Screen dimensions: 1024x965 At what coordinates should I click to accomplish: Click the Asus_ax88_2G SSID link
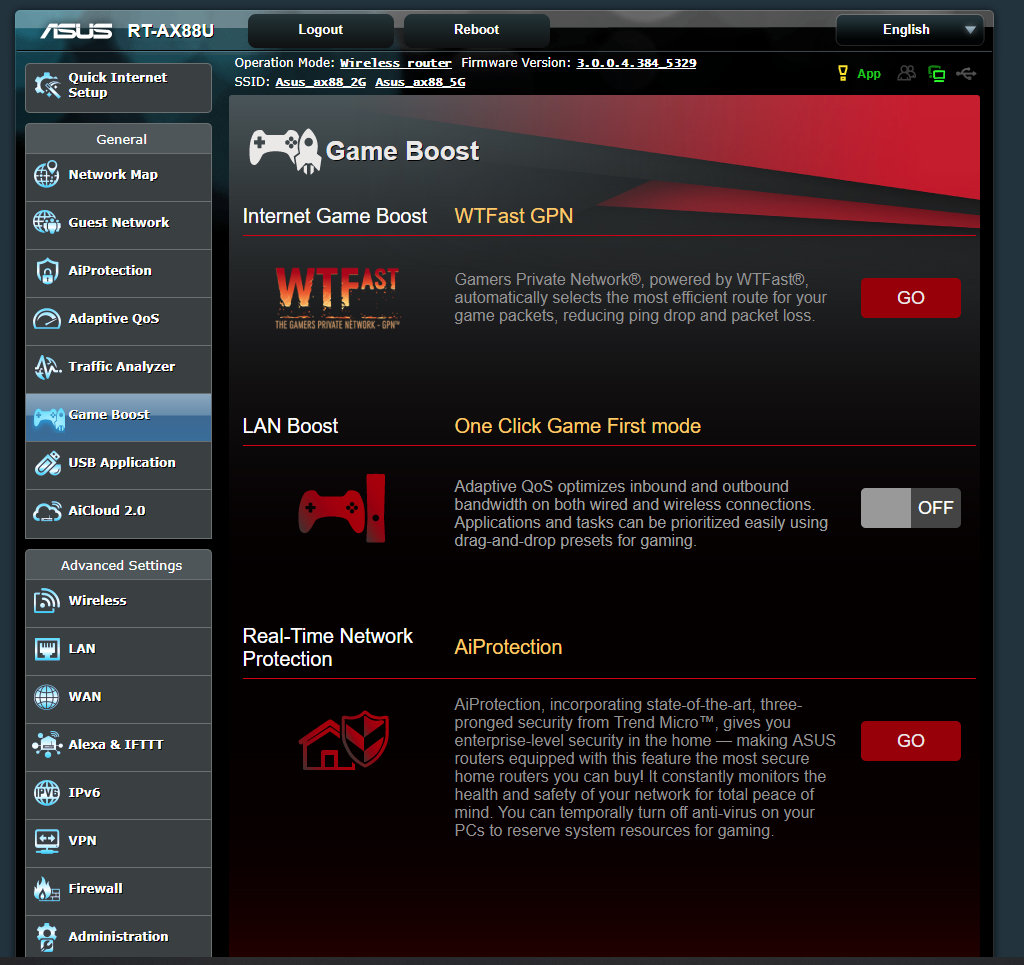coord(321,82)
